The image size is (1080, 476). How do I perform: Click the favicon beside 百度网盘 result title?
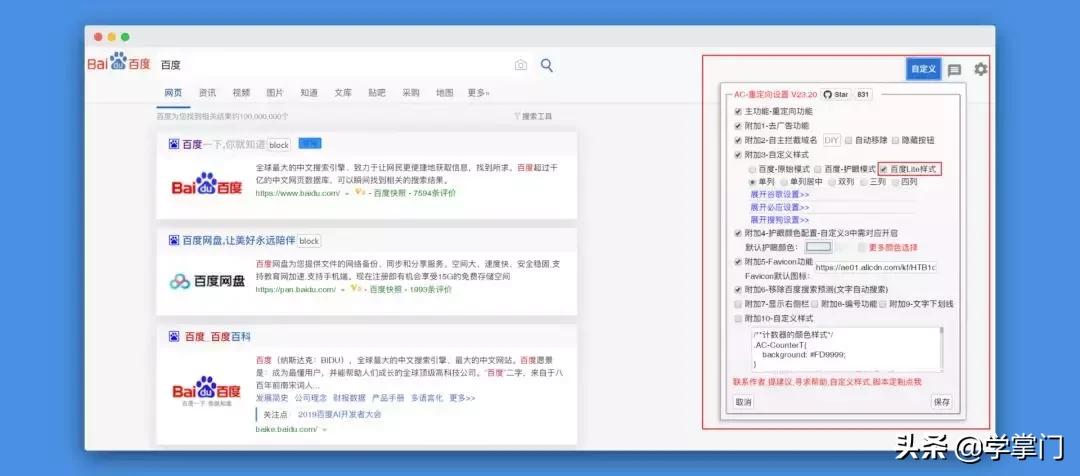[174, 240]
